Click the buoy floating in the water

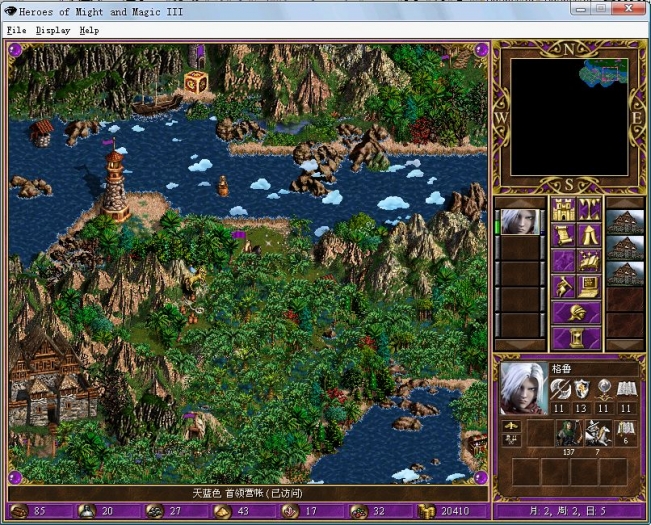tap(223, 186)
